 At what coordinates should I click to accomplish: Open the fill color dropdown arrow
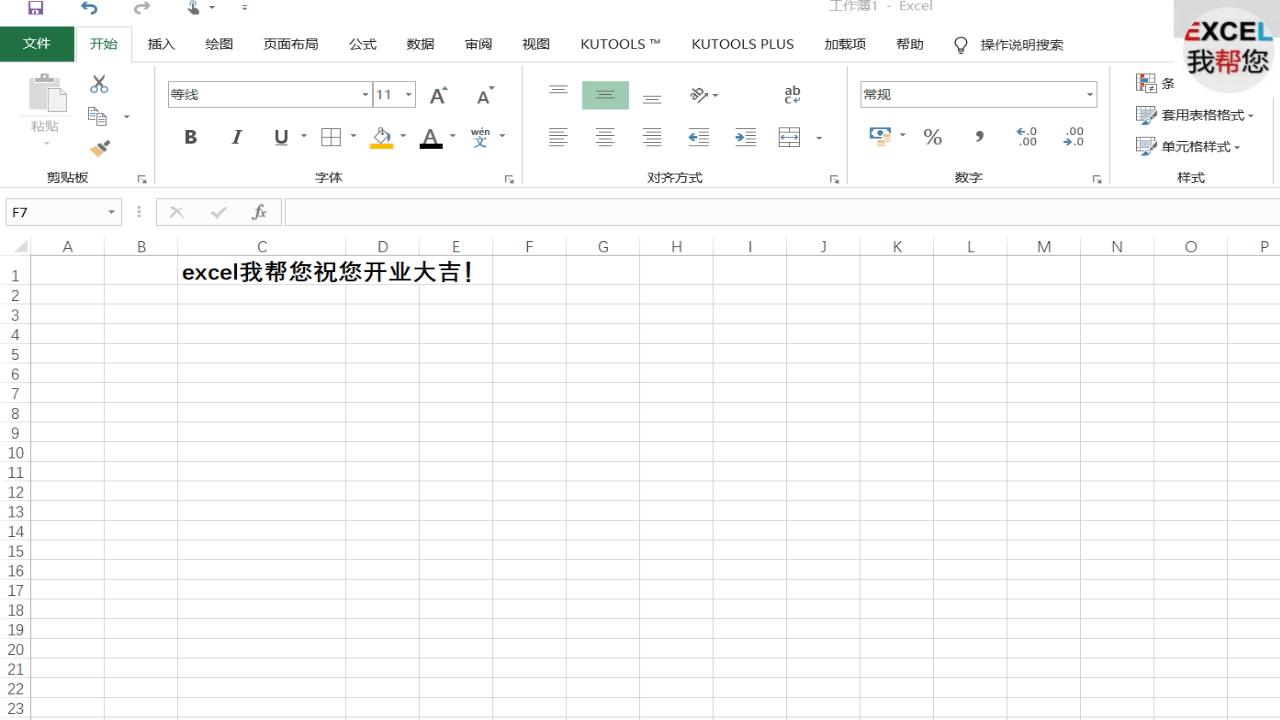[x=403, y=137]
